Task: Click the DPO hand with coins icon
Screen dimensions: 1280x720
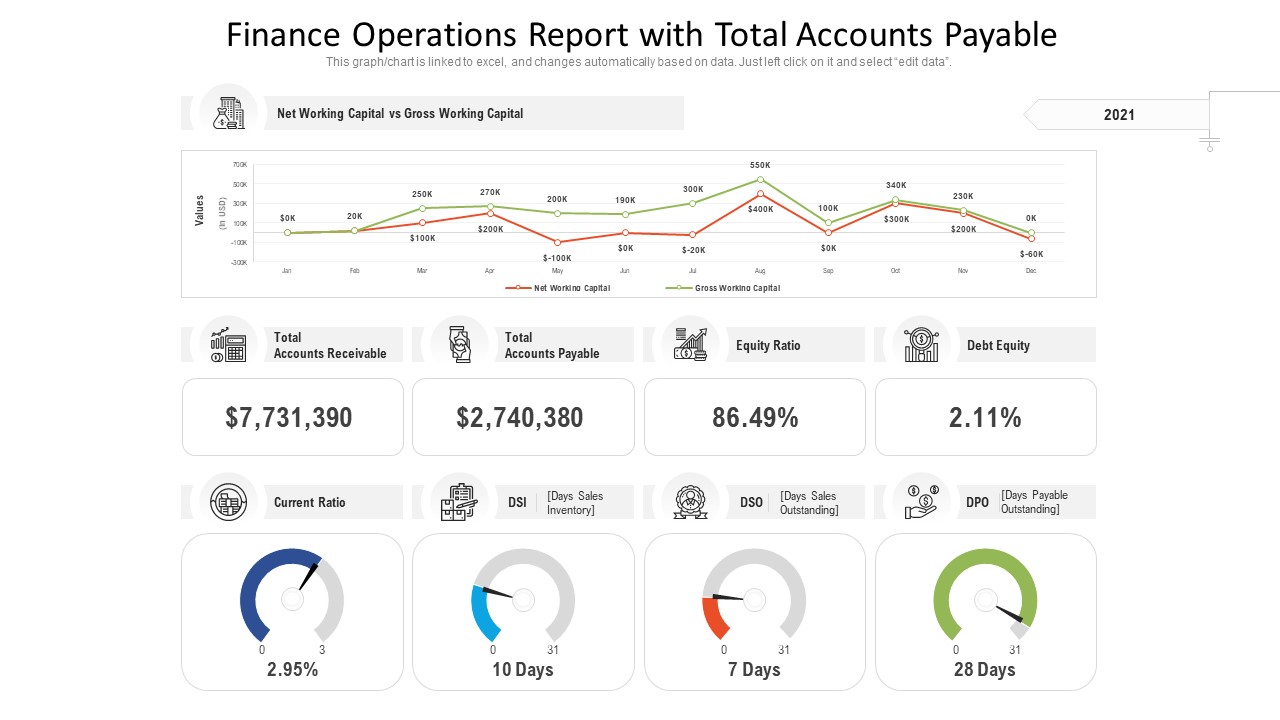Action: 921,502
